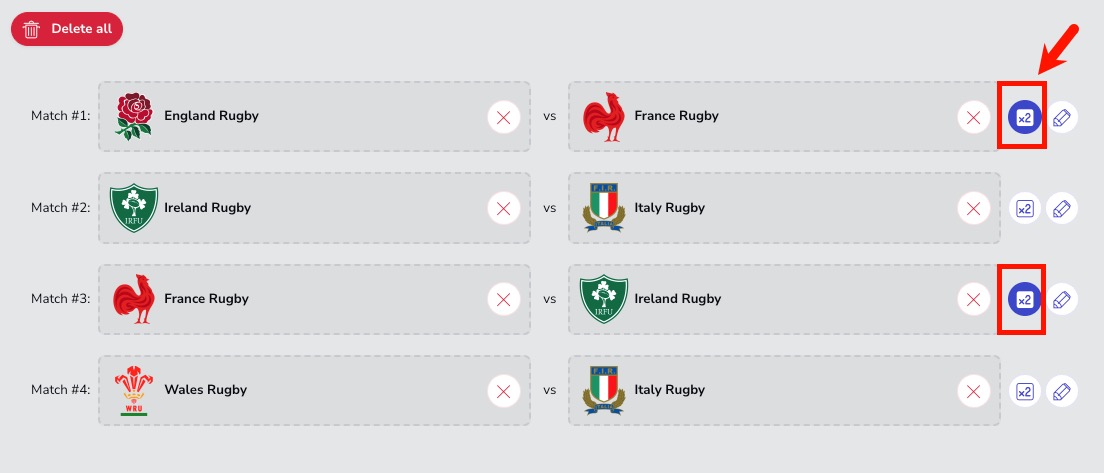Edit Match #3 using pencil icon

click(x=1062, y=299)
